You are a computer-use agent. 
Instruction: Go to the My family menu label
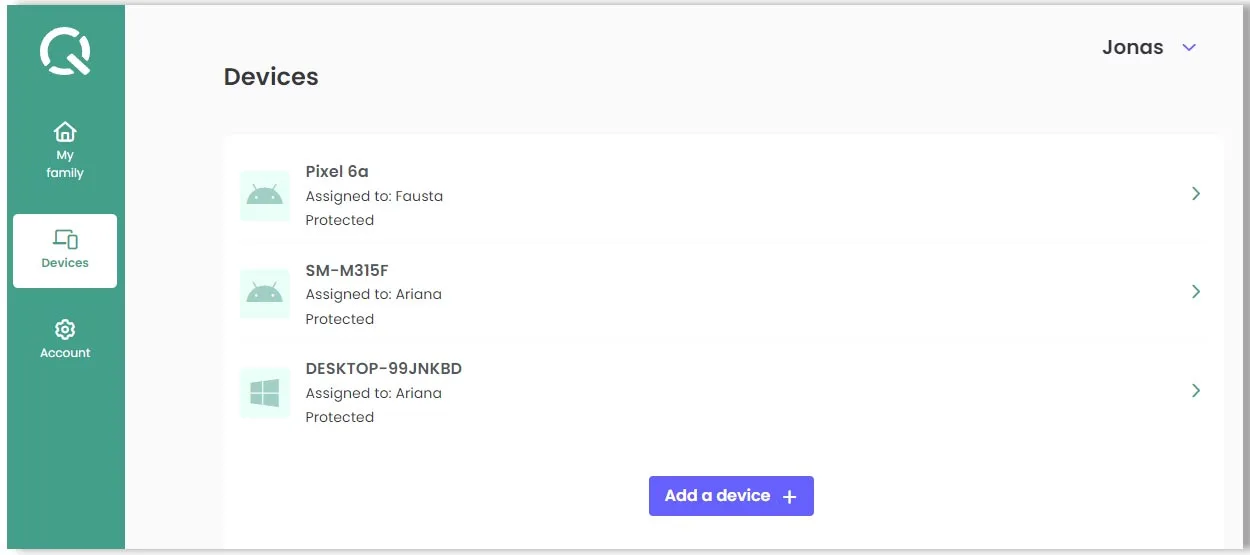[x=65, y=164]
